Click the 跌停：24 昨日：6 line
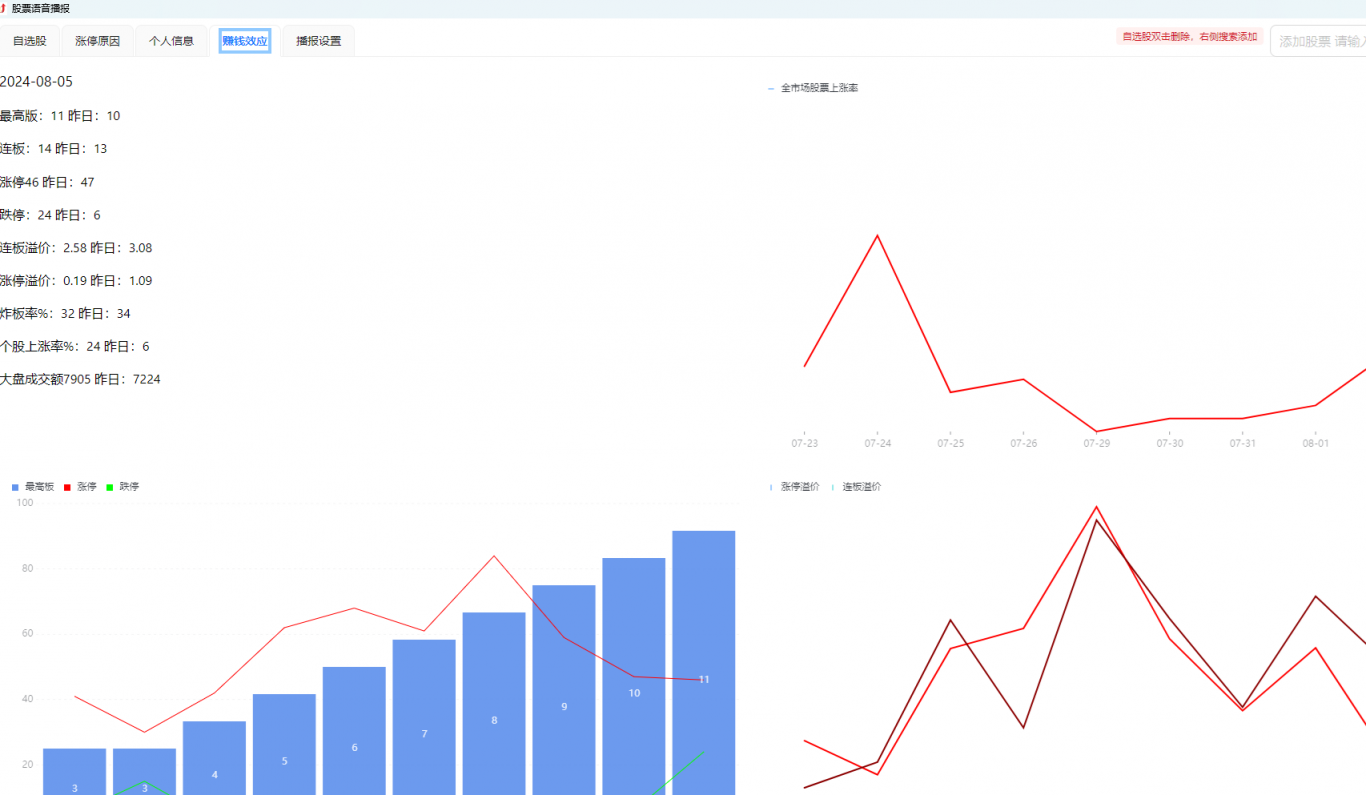The height and width of the screenshot is (795, 1366). [x=50, y=215]
